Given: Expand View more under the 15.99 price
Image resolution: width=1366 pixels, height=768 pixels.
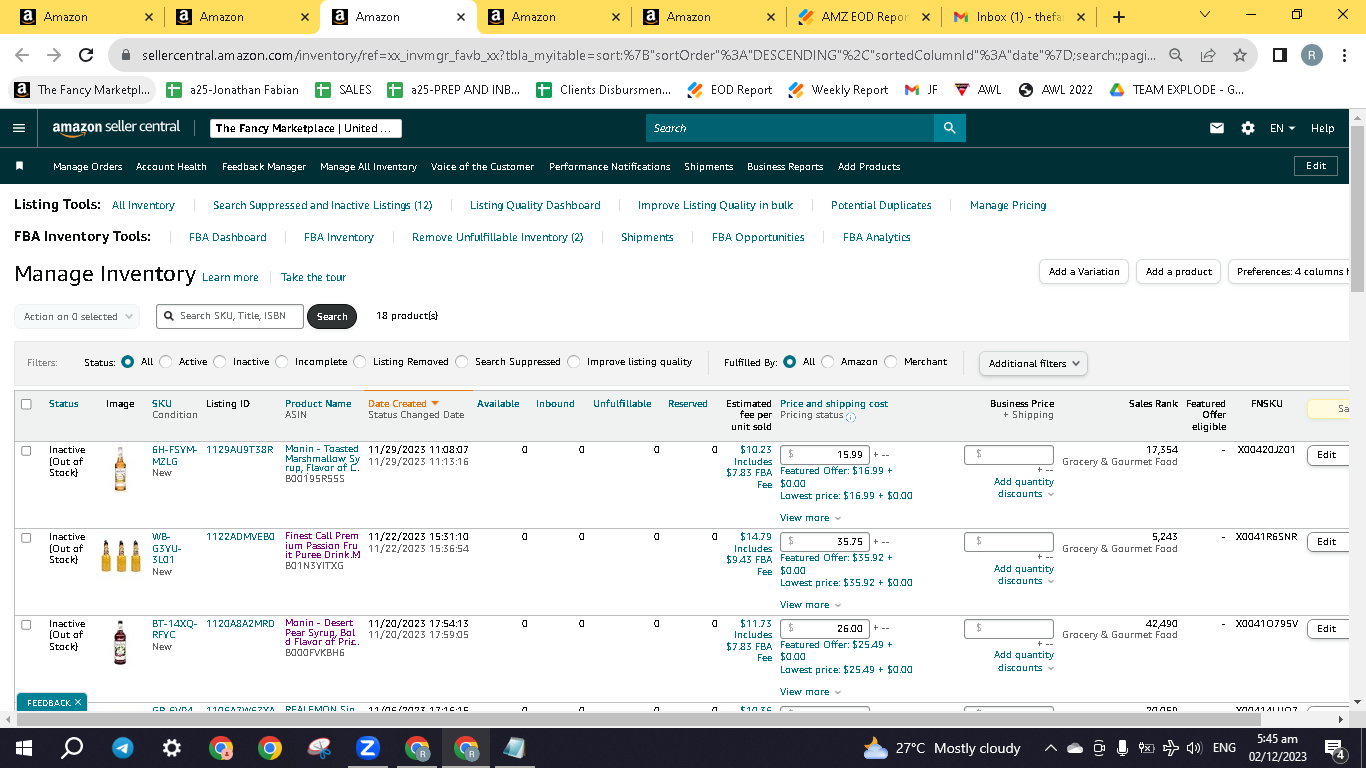Looking at the screenshot, I should point(810,518).
